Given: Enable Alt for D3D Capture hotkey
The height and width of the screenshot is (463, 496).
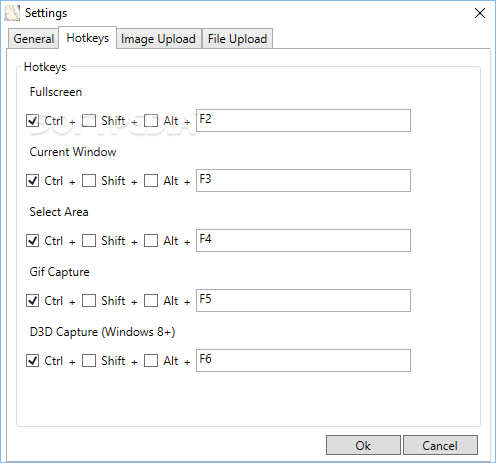Looking at the screenshot, I should click(151, 361).
